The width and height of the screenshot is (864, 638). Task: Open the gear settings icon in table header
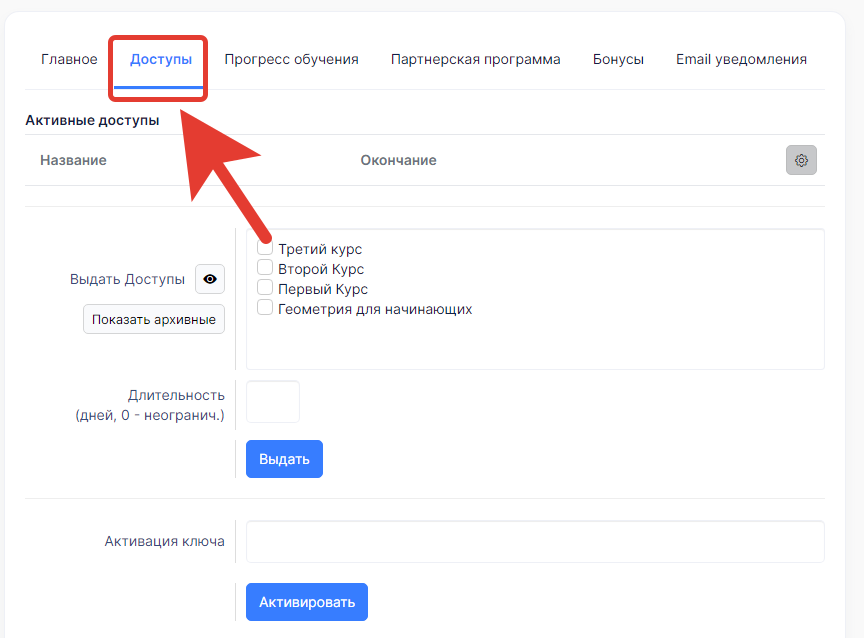[801, 160]
